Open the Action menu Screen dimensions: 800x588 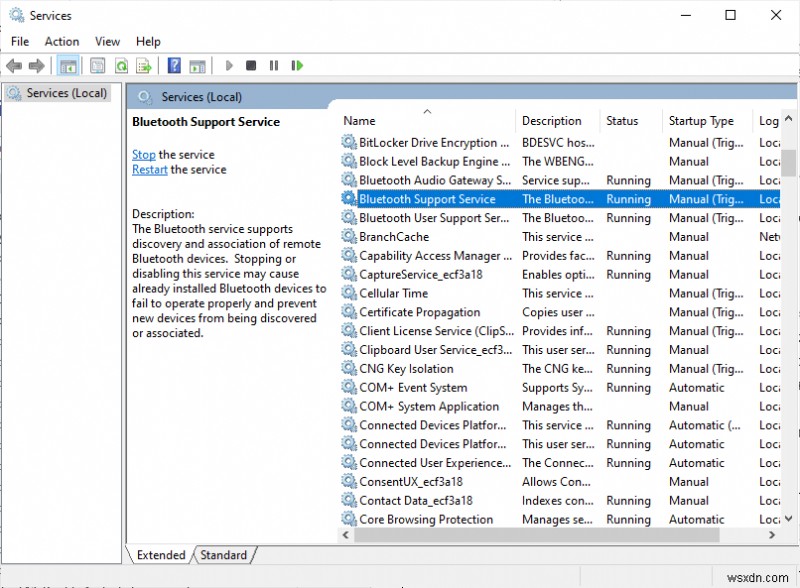click(x=61, y=41)
